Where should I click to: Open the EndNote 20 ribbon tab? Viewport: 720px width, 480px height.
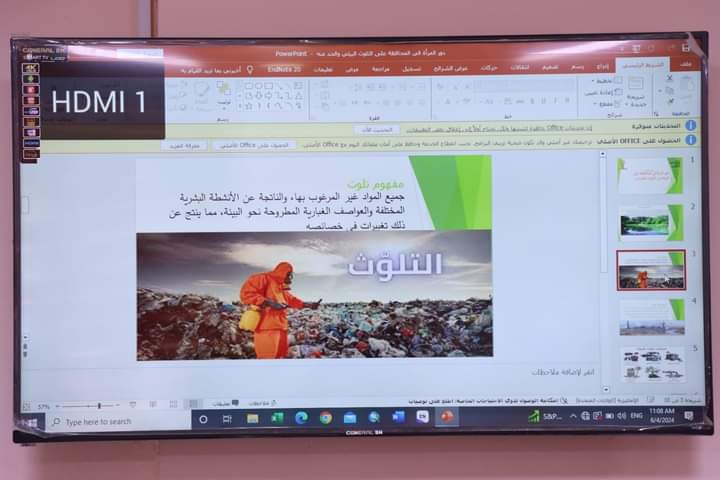pyautogui.click(x=284, y=69)
